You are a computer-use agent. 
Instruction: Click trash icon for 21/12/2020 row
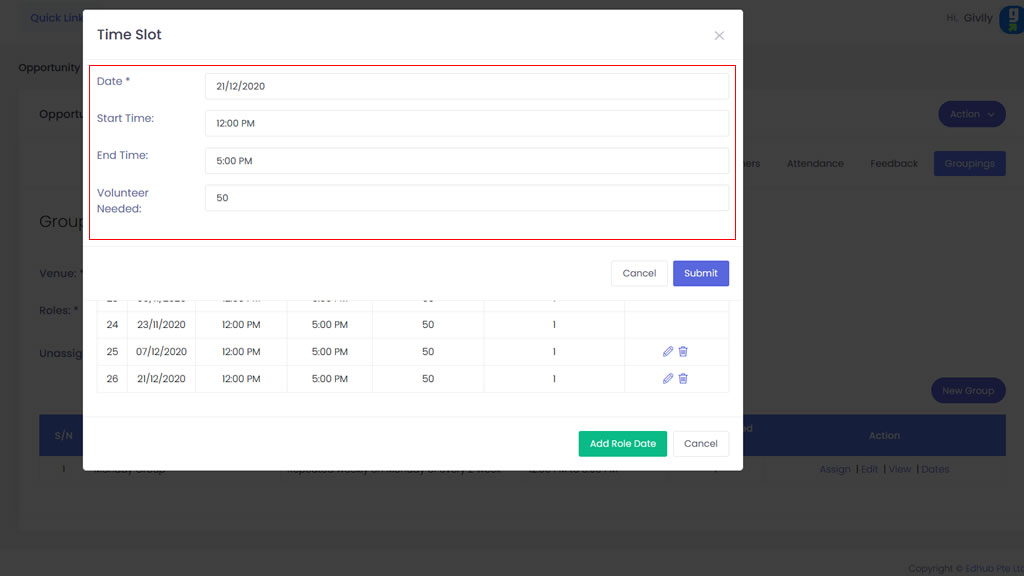[683, 379]
